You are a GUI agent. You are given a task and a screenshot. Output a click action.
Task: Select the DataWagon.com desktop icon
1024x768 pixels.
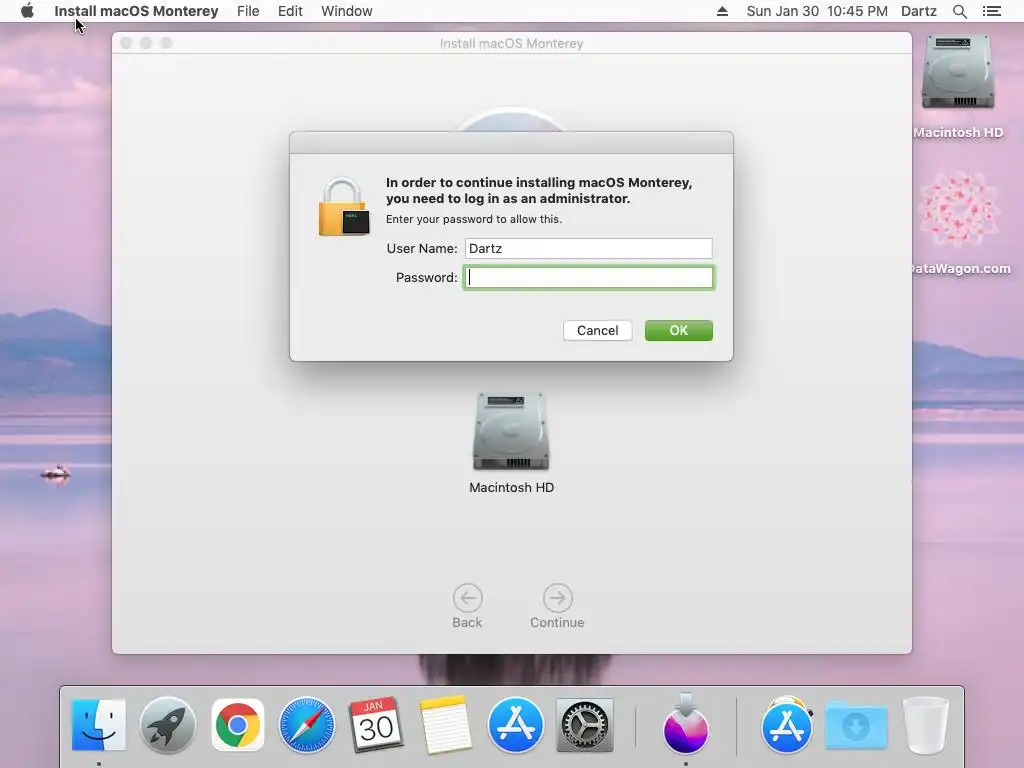[959, 209]
